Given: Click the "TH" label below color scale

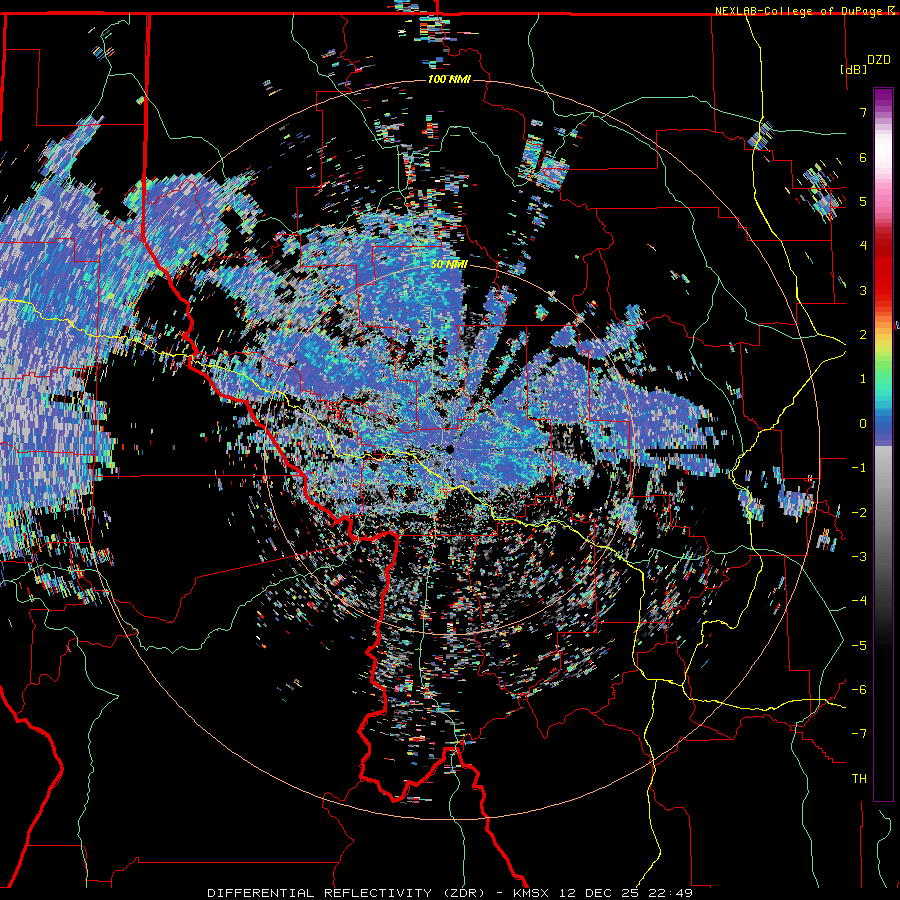Looking at the screenshot, I should point(859,779).
